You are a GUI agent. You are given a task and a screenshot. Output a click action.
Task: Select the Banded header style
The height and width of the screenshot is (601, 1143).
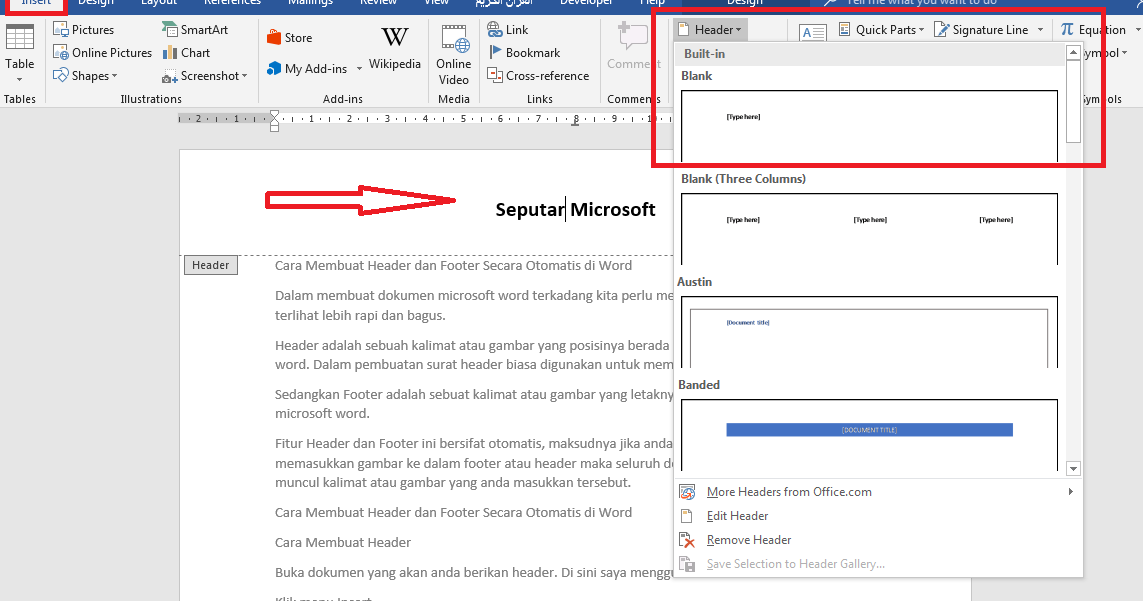click(869, 434)
